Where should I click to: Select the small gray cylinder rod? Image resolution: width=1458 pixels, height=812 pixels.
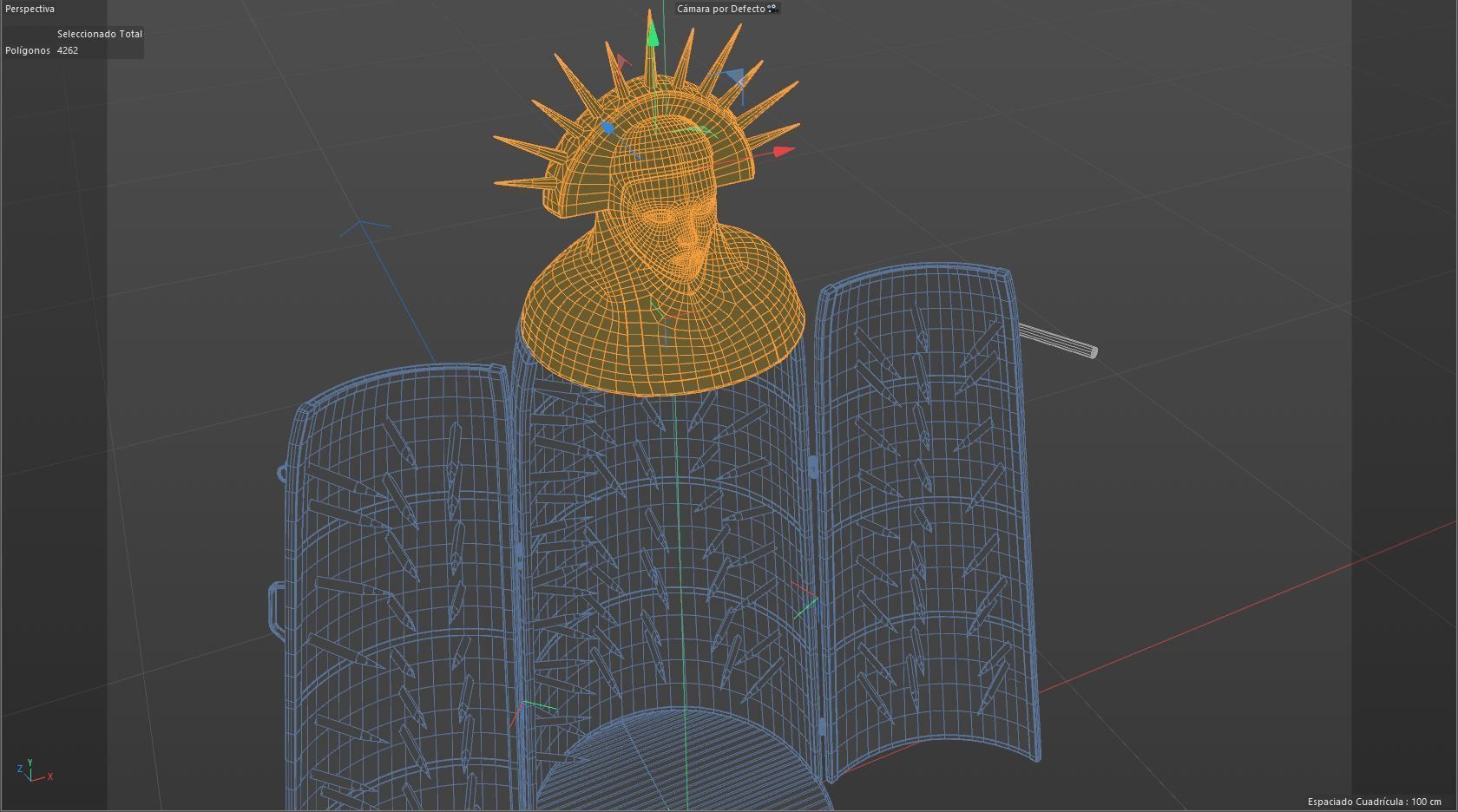(1058, 340)
